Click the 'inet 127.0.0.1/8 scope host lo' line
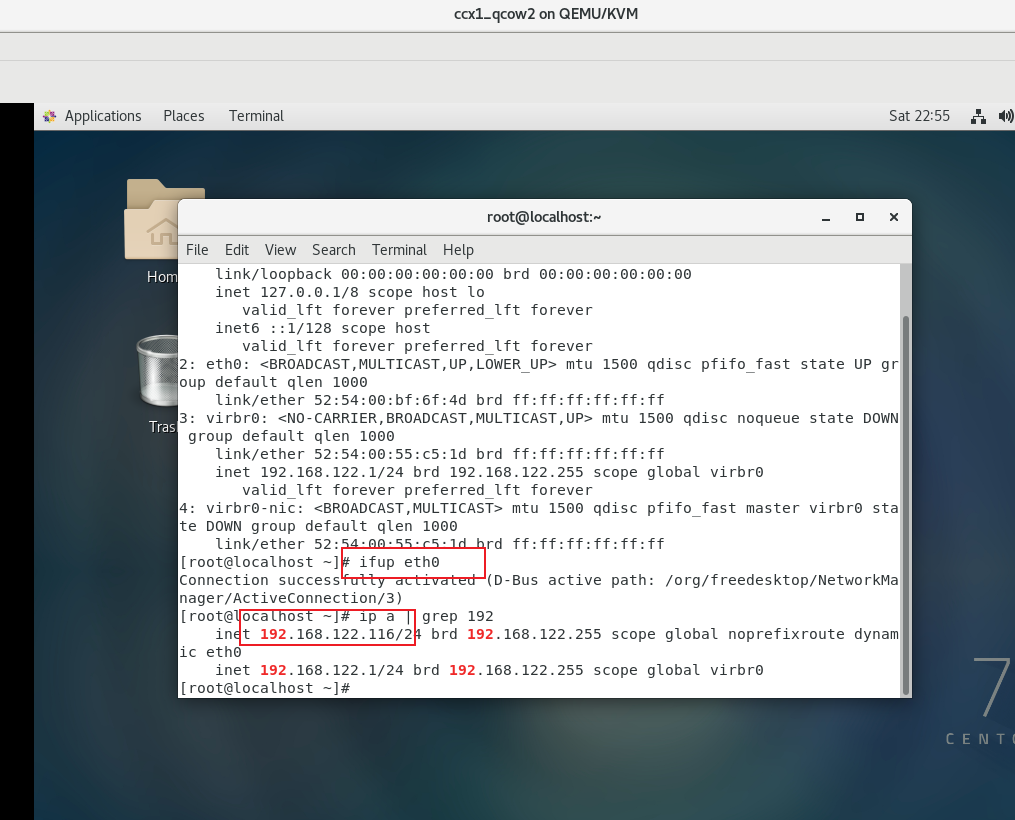Viewport: 1015px width, 820px height. click(350, 292)
